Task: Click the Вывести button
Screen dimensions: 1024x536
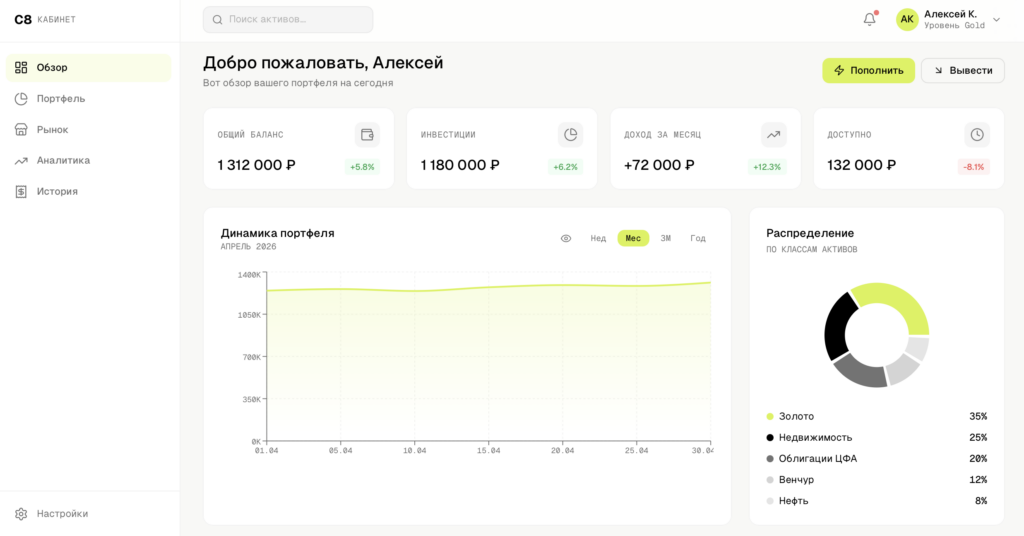Action: pyautogui.click(x=962, y=70)
